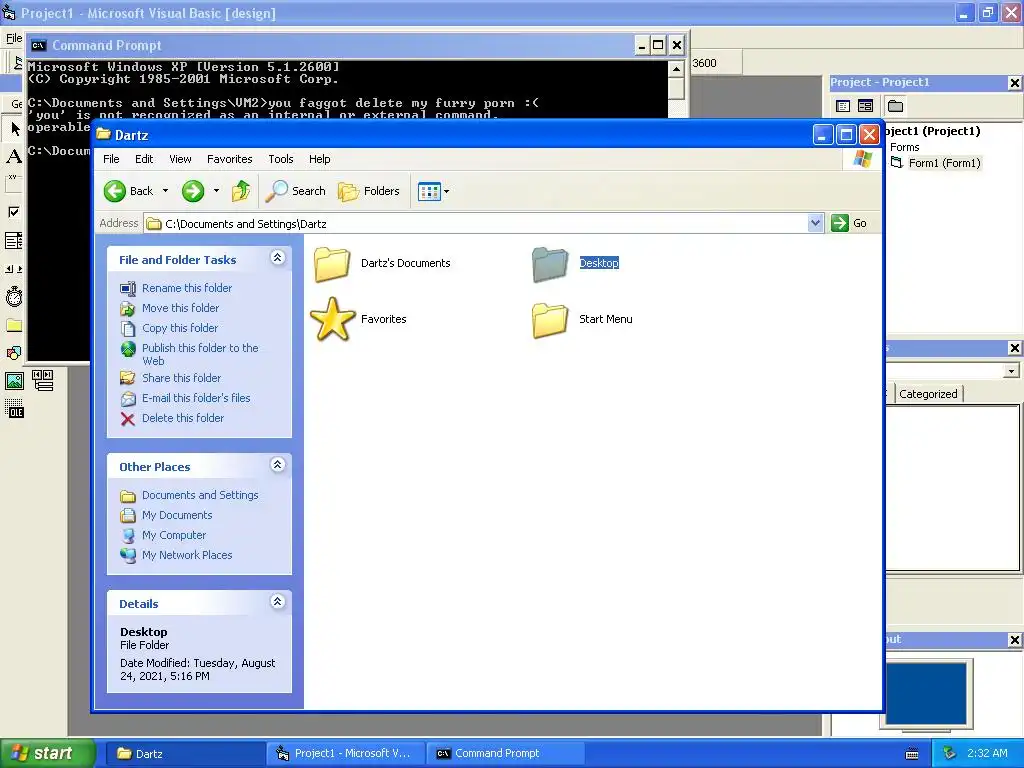Open the Favorites menu
1024x768 pixels.
(229, 159)
